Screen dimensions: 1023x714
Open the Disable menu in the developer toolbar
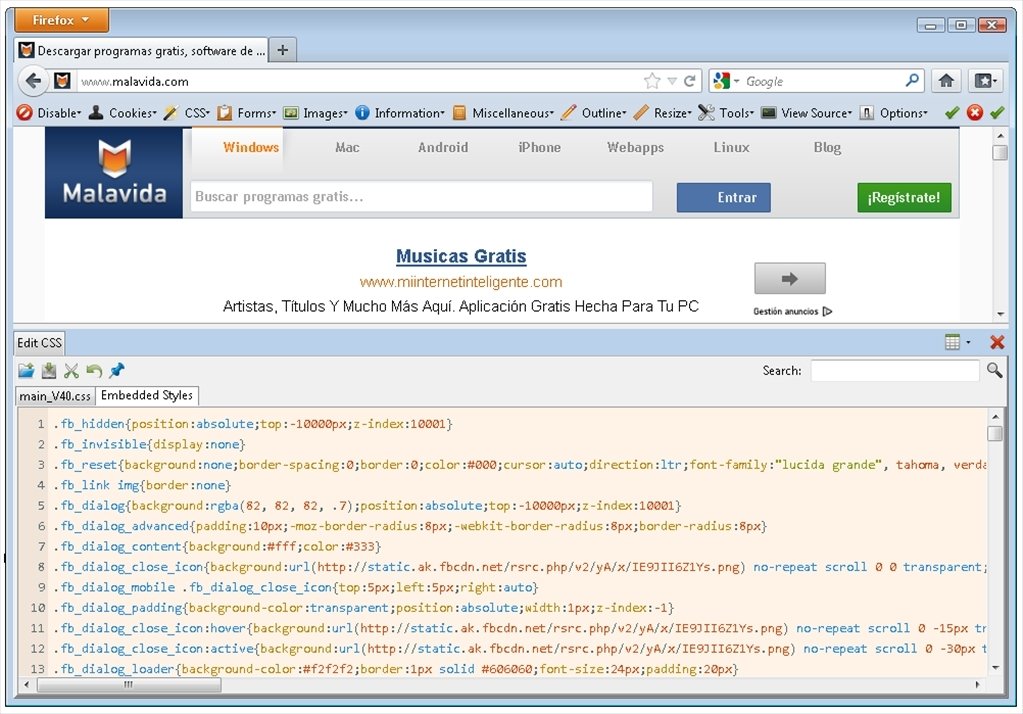(x=50, y=113)
